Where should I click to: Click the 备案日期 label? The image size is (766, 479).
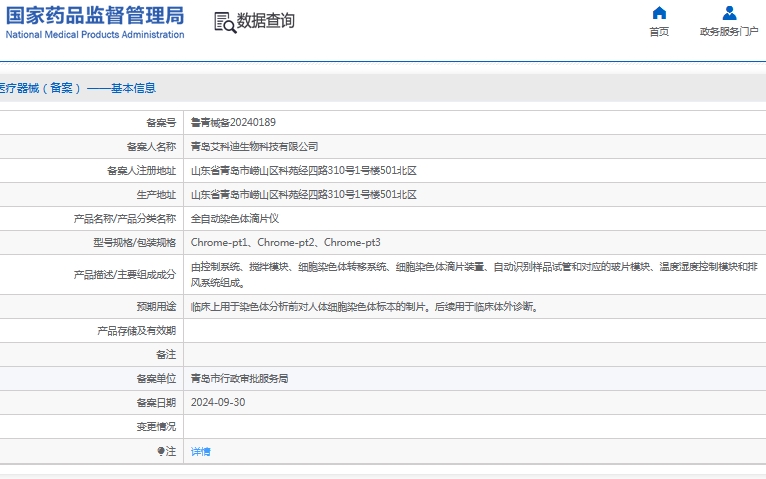click(x=156, y=402)
